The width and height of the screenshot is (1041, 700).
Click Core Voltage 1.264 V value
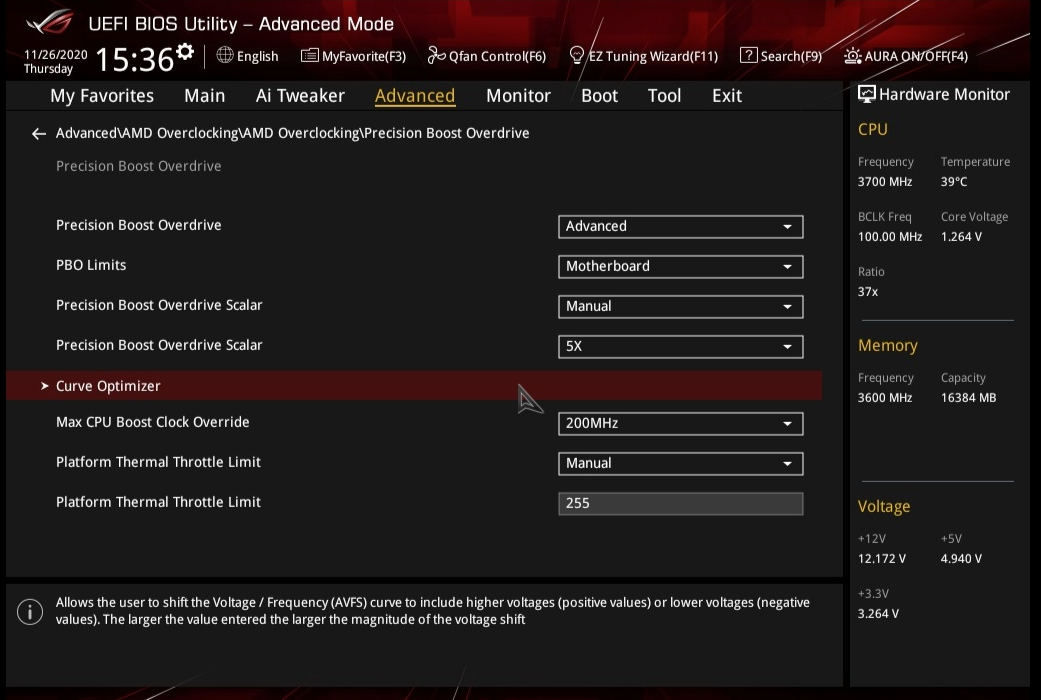961,236
